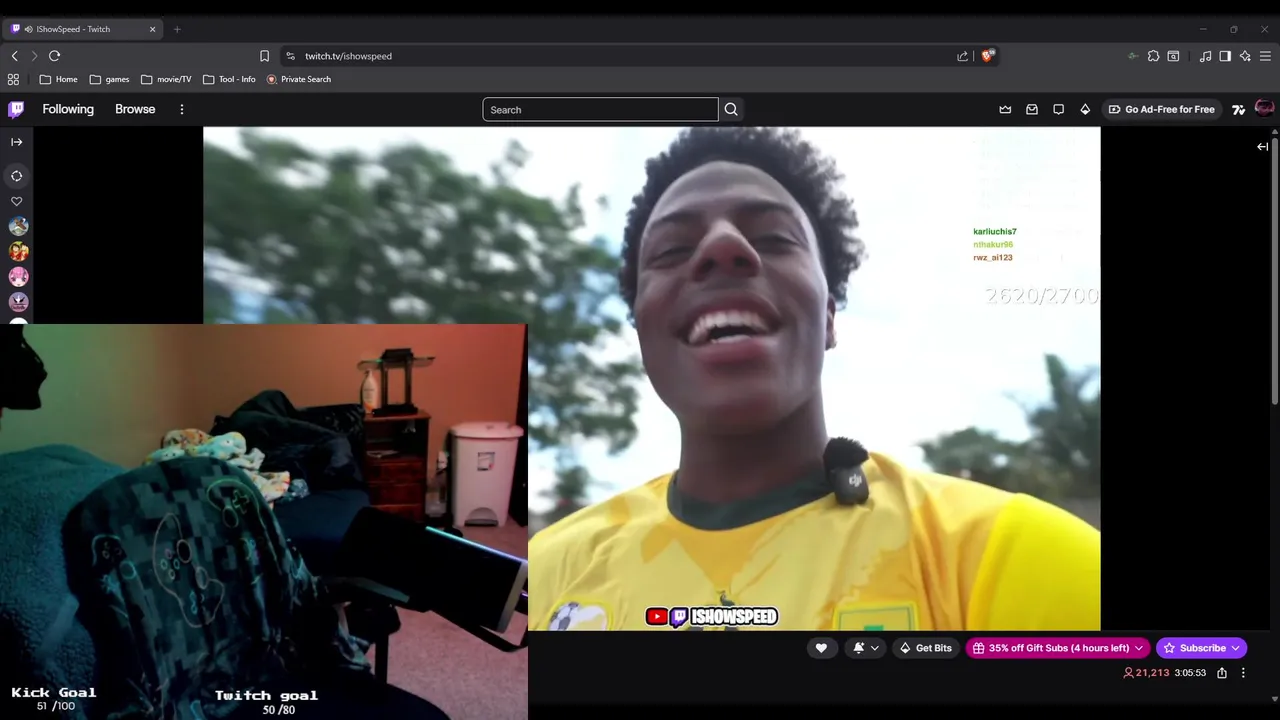Viewport: 1280px width, 720px height.
Task: Click the bookmark icon in the address bar
Action: pos(264,56)
